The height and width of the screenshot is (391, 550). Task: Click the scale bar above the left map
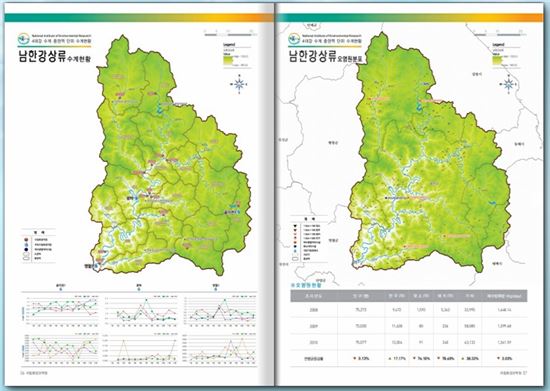[230, 34]
